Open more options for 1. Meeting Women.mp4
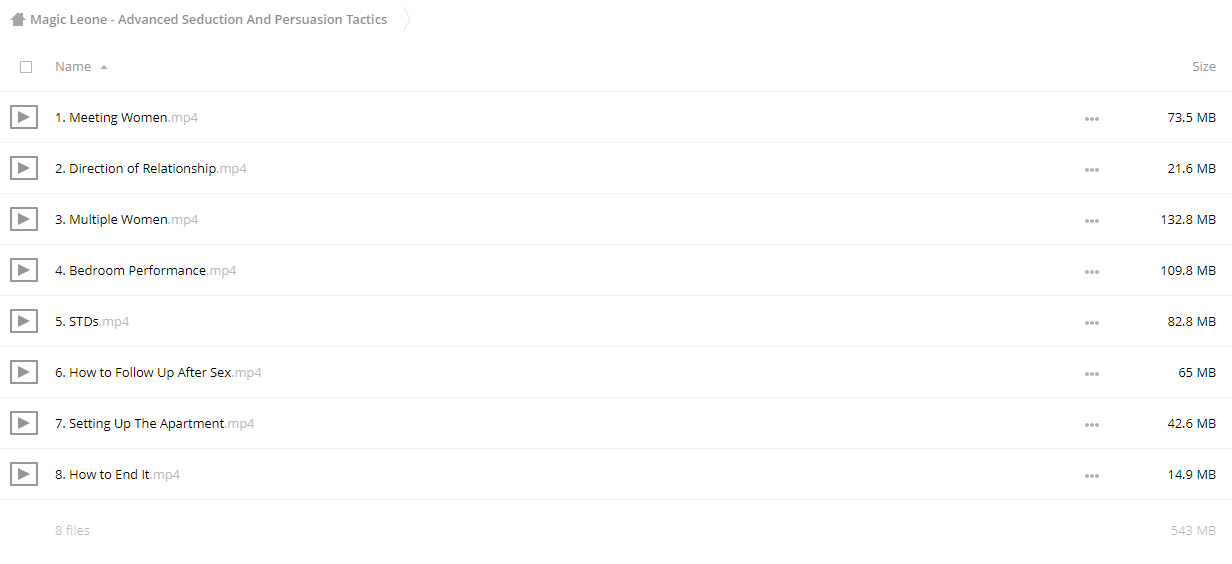This screenshot has height=564, width=1232. (1091, 118)
